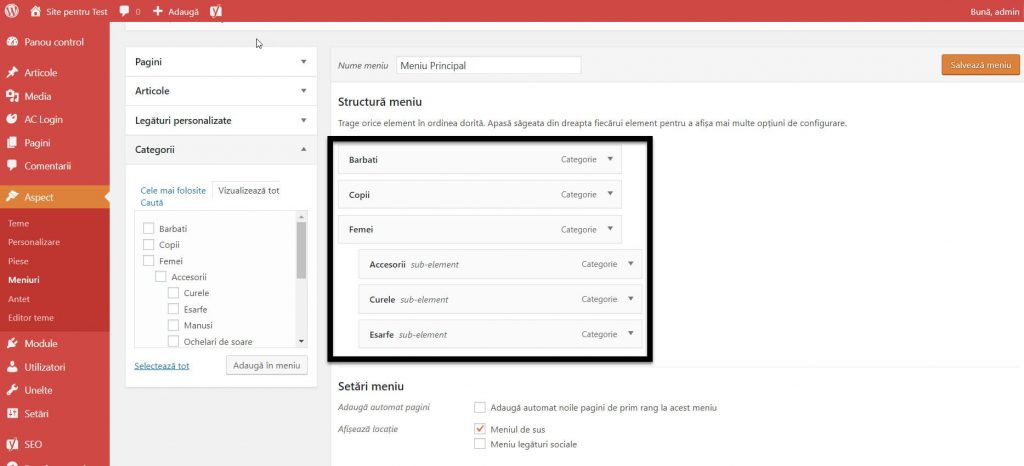
Task: Click the Selectează tot link
Action: 162,366
